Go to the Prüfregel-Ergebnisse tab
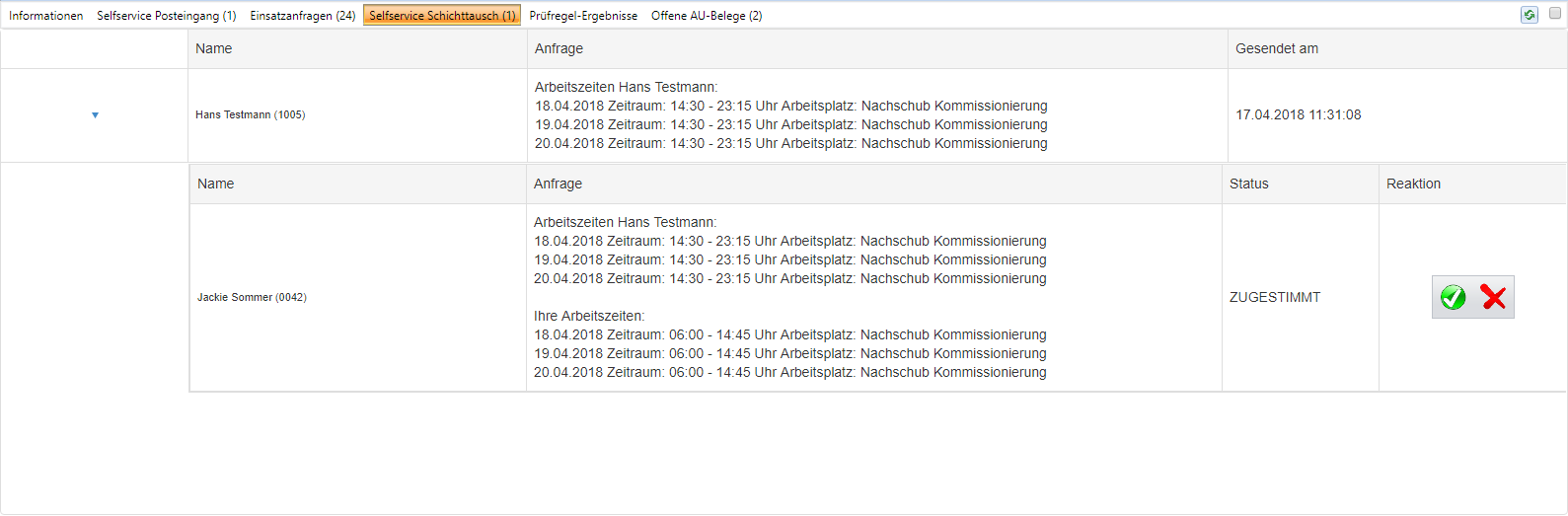The width and height of the screenshot is (1568, 516). (583, 16)
